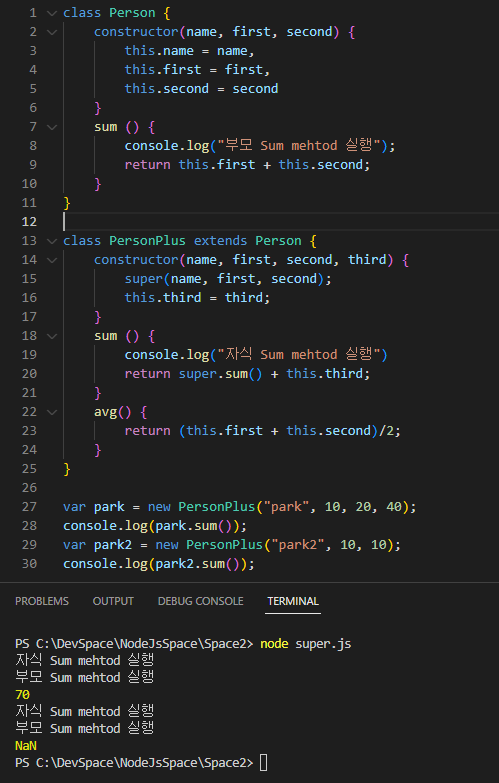This screenshot has width=499, height=783.
Task: Click the last '부모 Sum mehtod 실행' terminal line
Action: coord(84,728)
